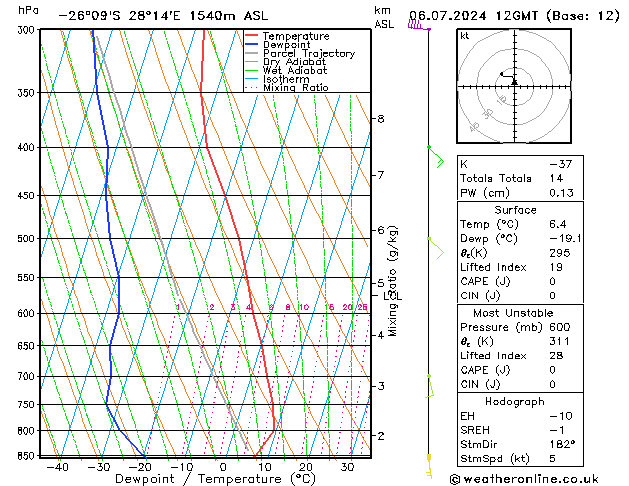Viewport: 629px width, 486px height.
Task: Click the '0' temperature axis label
Action: click(223, 467)
